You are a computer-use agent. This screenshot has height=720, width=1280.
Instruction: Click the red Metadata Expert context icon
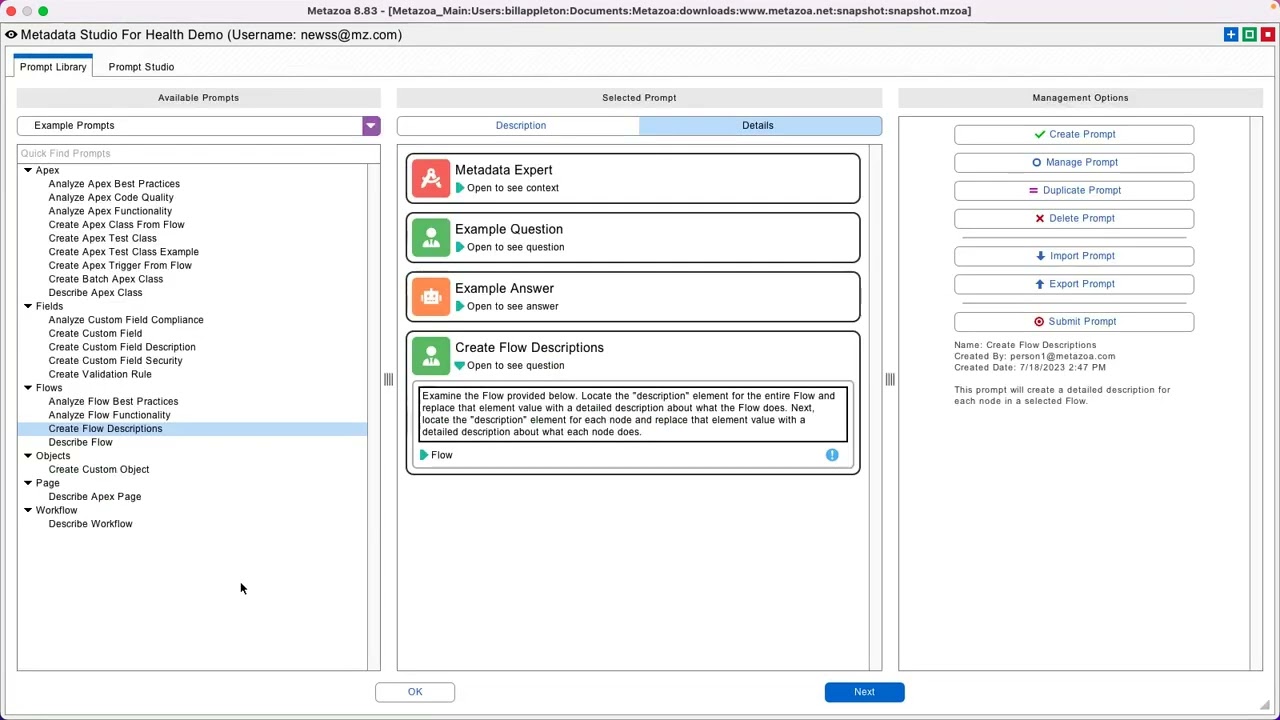(431, 179)
